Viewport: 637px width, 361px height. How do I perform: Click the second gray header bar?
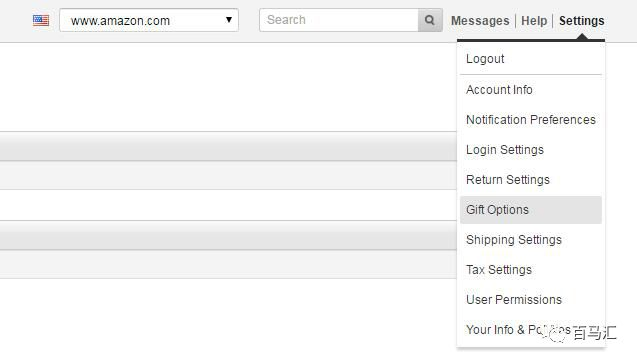pyautogui.click(x=228, y=235)
